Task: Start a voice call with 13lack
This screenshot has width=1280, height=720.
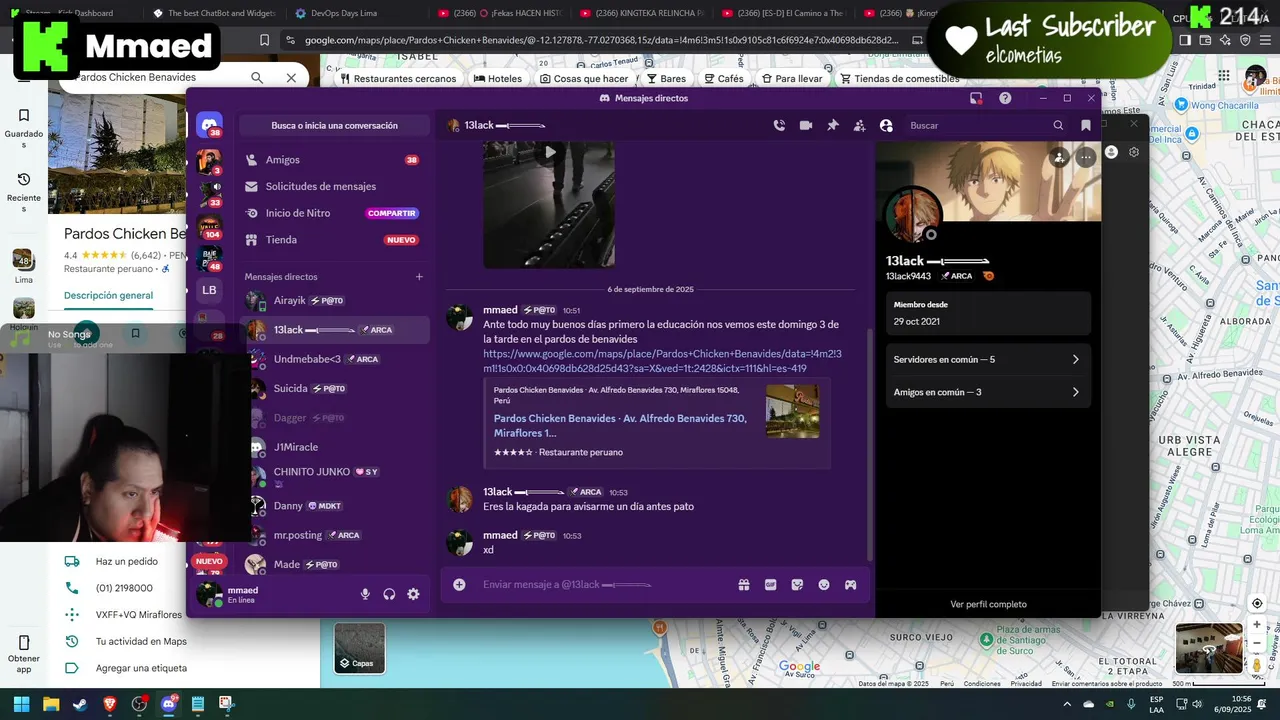Action: coord(779,126)
